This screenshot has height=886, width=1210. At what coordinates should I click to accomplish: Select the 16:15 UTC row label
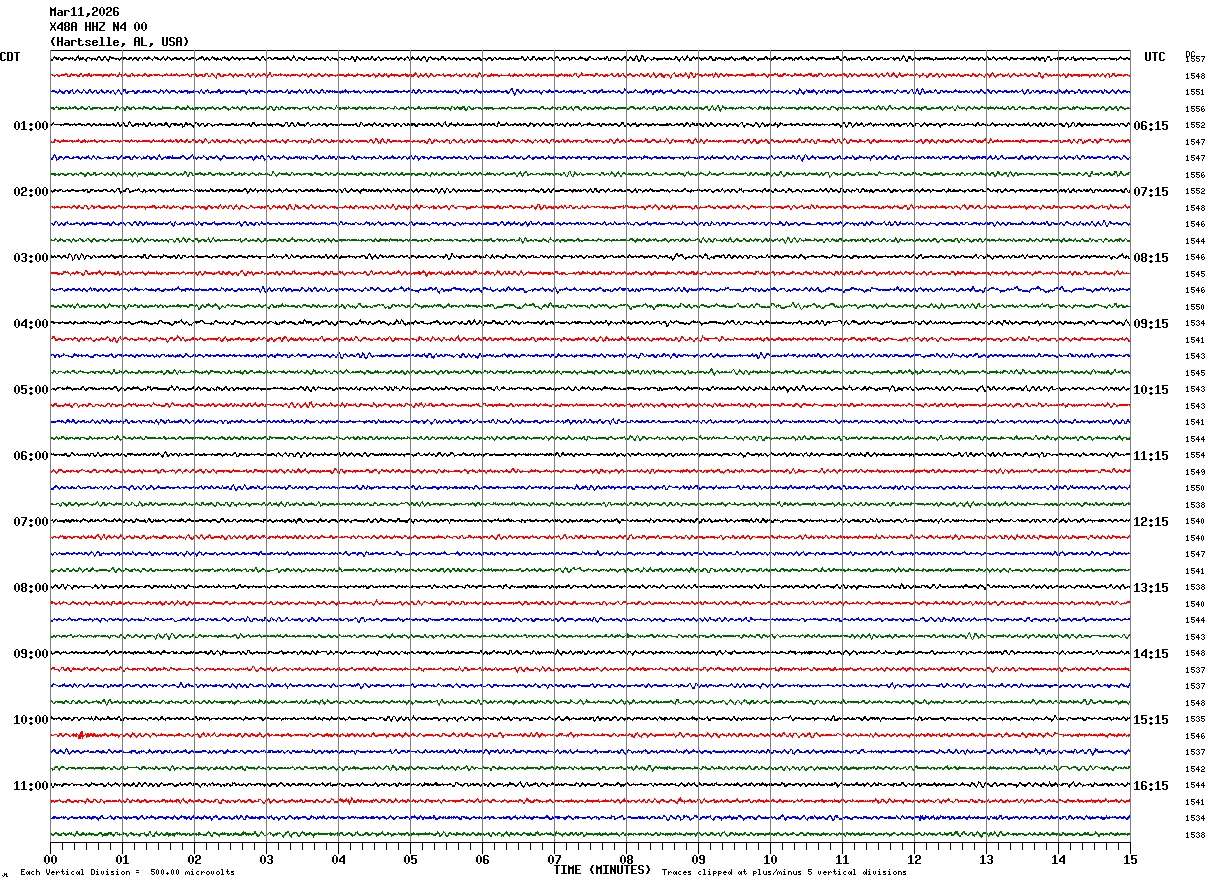tap(1151, 786)
